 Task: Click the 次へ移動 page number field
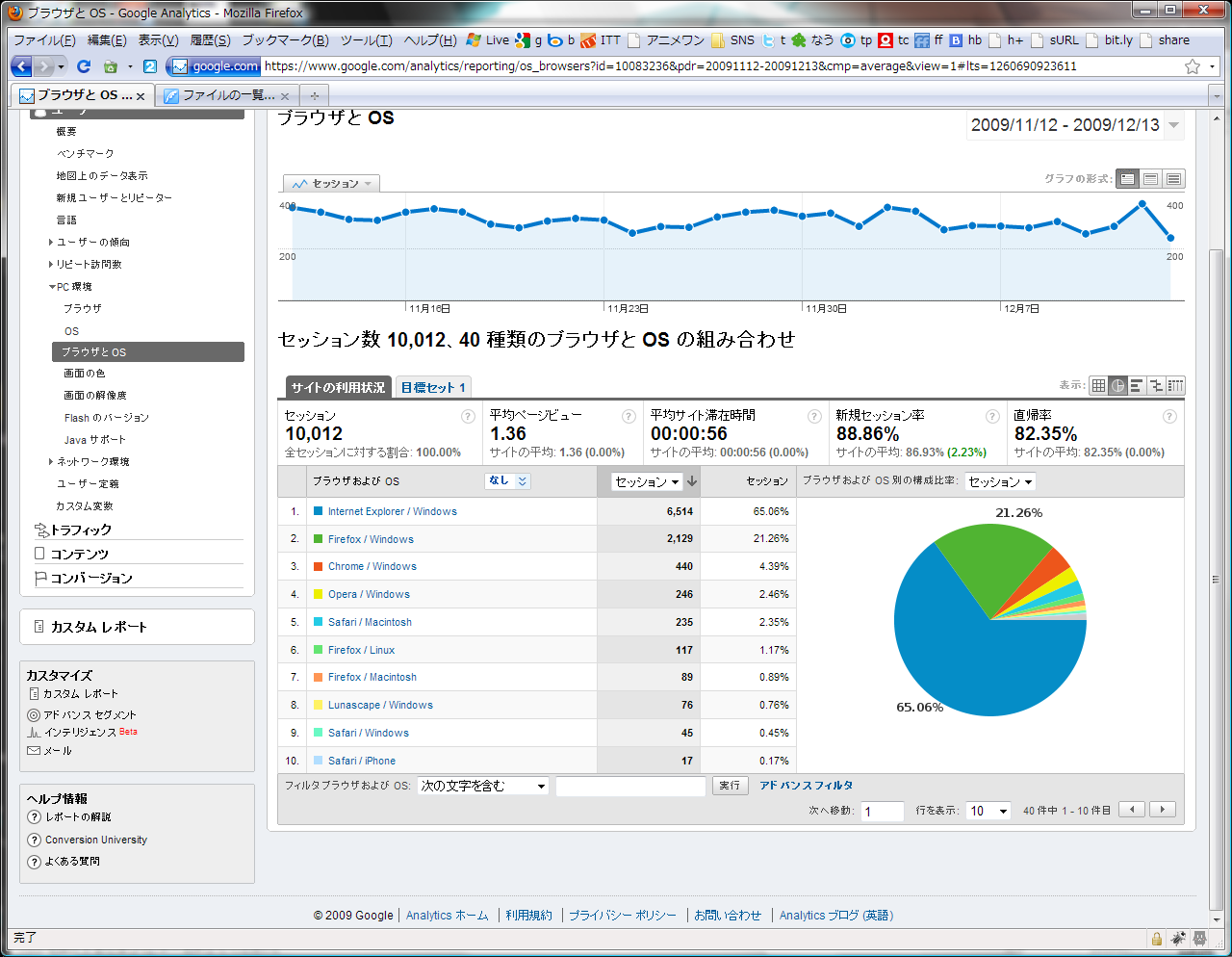click(x=882, y=811)
